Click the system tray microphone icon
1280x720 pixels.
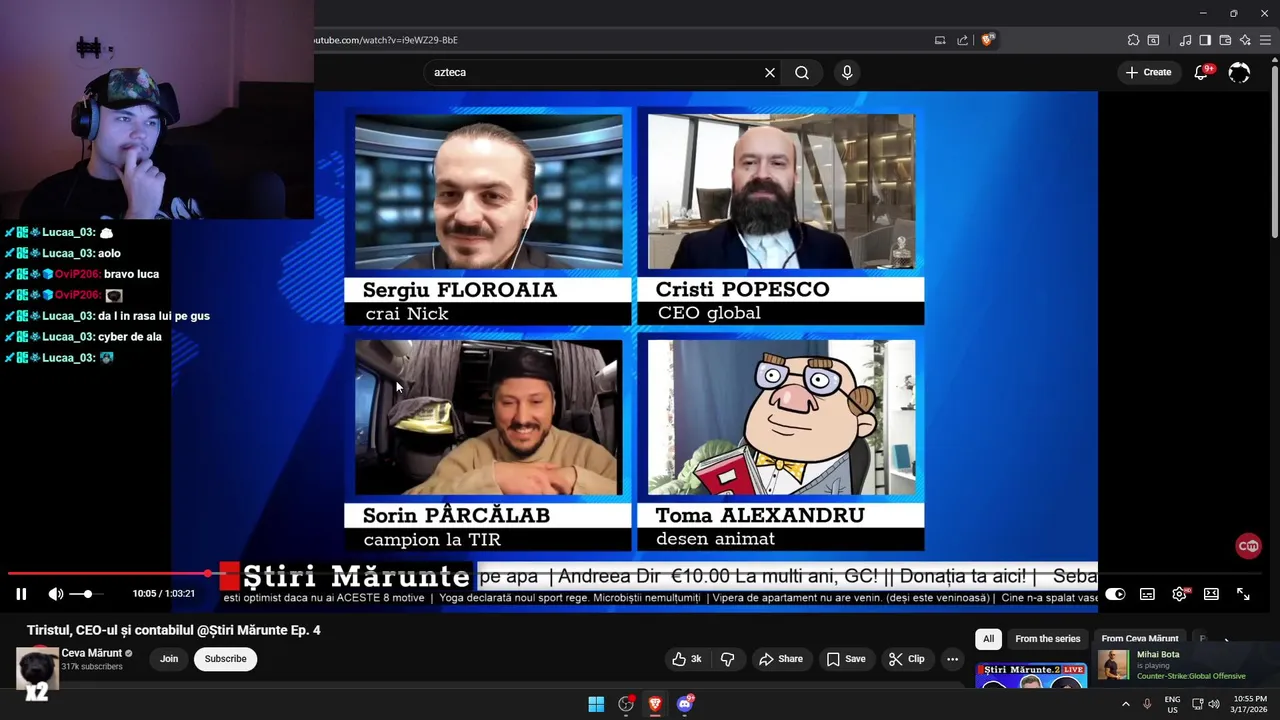pyautogui.click(x=1147, y=704)
